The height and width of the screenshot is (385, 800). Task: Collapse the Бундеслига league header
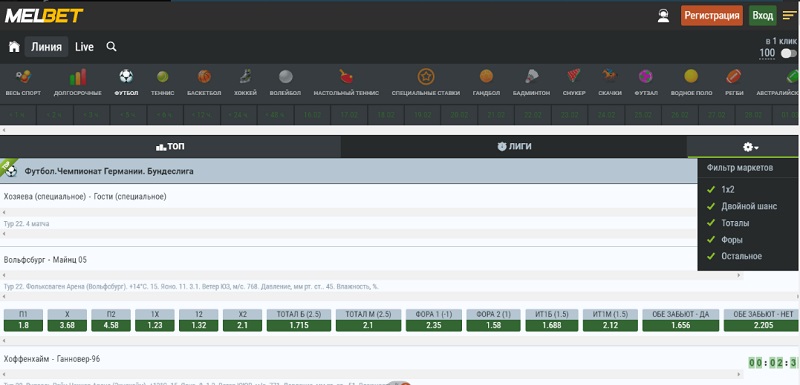pyautogui.click(x=348, y=171)
